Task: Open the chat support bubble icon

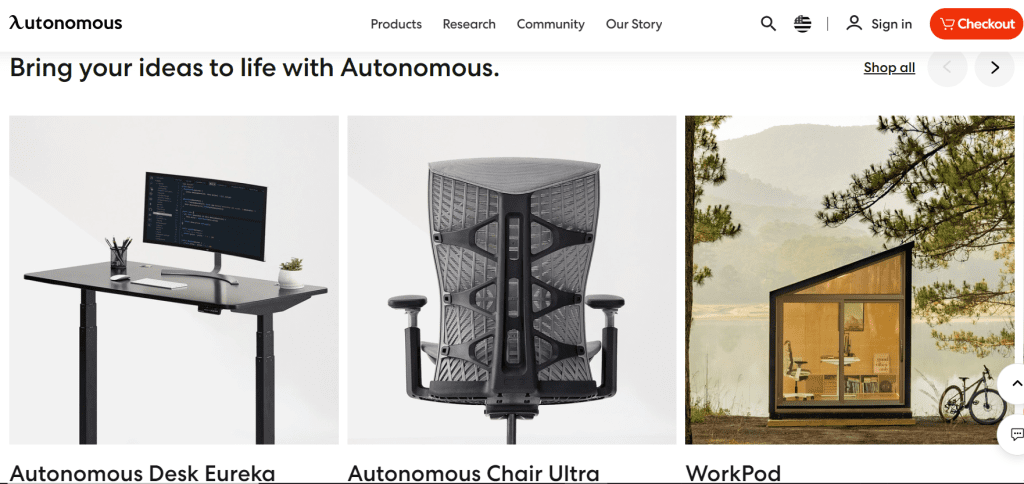Action: coord(1016,434)
